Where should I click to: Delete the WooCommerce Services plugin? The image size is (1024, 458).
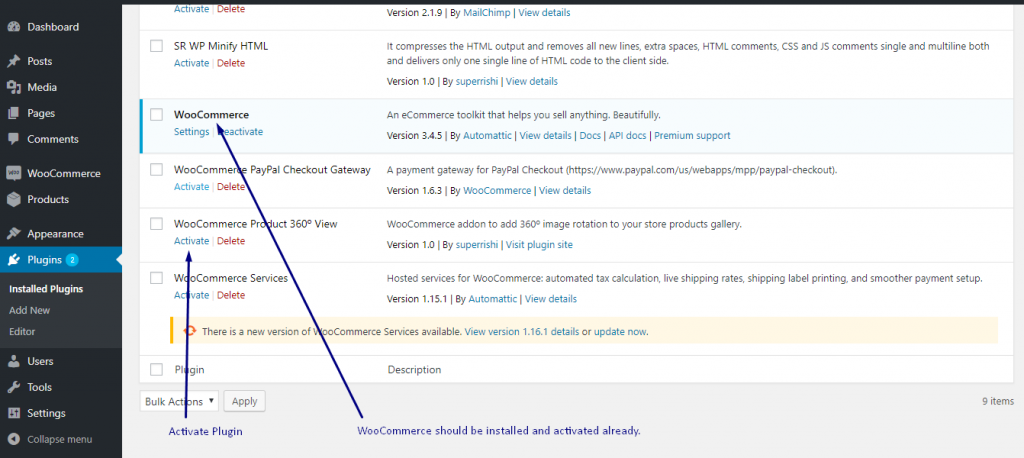point(231,295)
